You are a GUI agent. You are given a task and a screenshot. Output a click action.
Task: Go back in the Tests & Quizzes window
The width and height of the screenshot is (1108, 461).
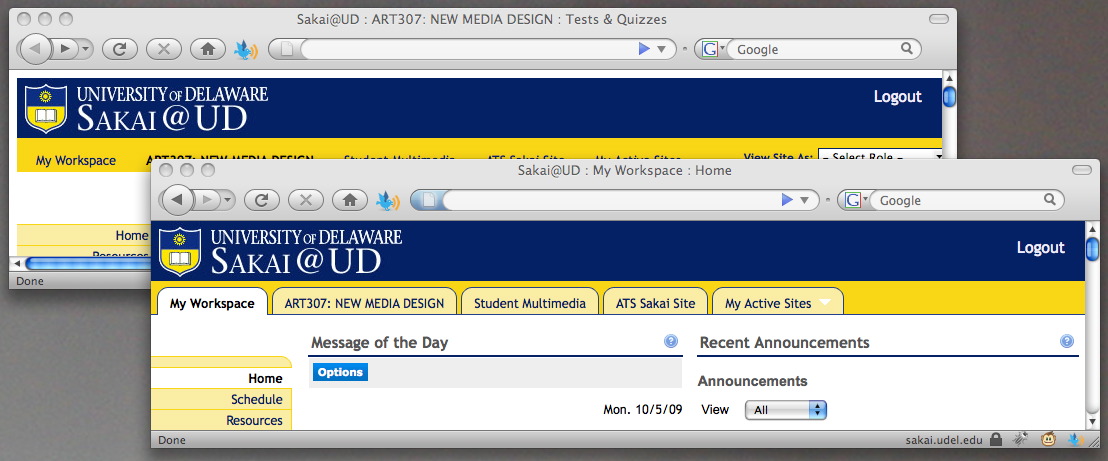click(x=35, y=49)
